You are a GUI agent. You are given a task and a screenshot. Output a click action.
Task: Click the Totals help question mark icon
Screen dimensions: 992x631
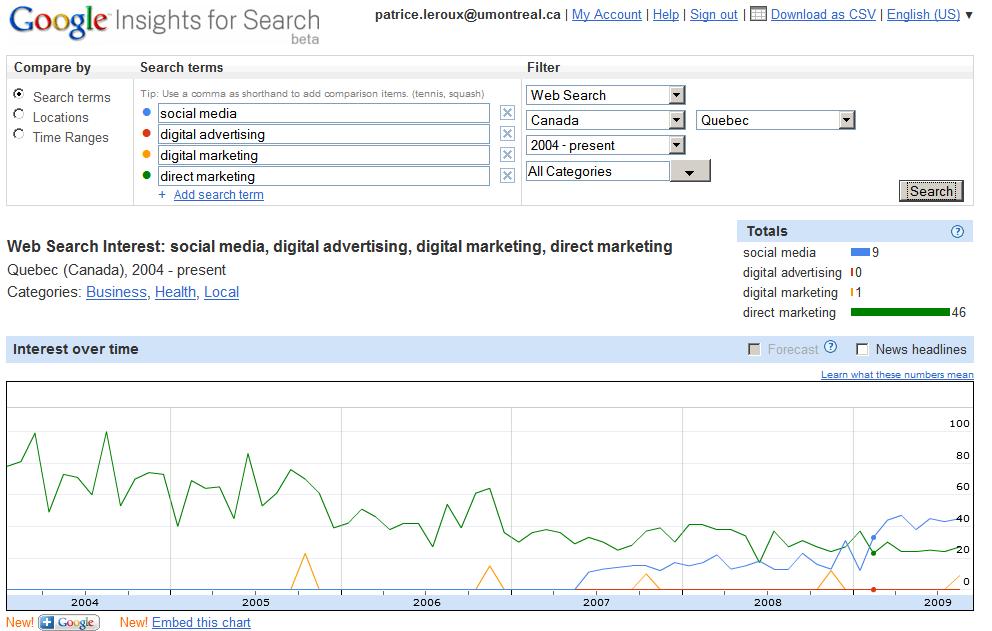tap(957, 231)
